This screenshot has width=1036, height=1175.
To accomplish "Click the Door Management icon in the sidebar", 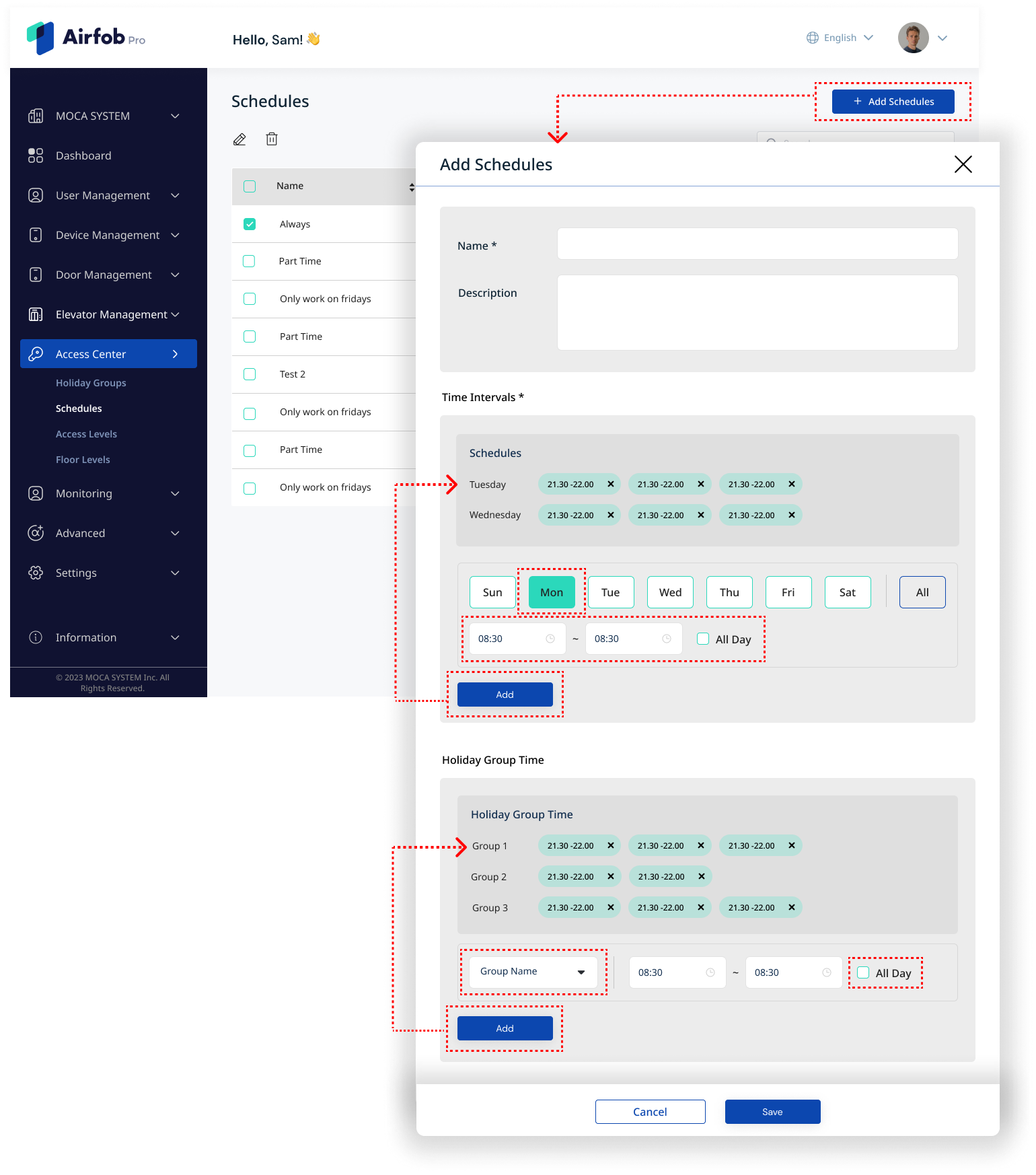I will coord(36,275).
